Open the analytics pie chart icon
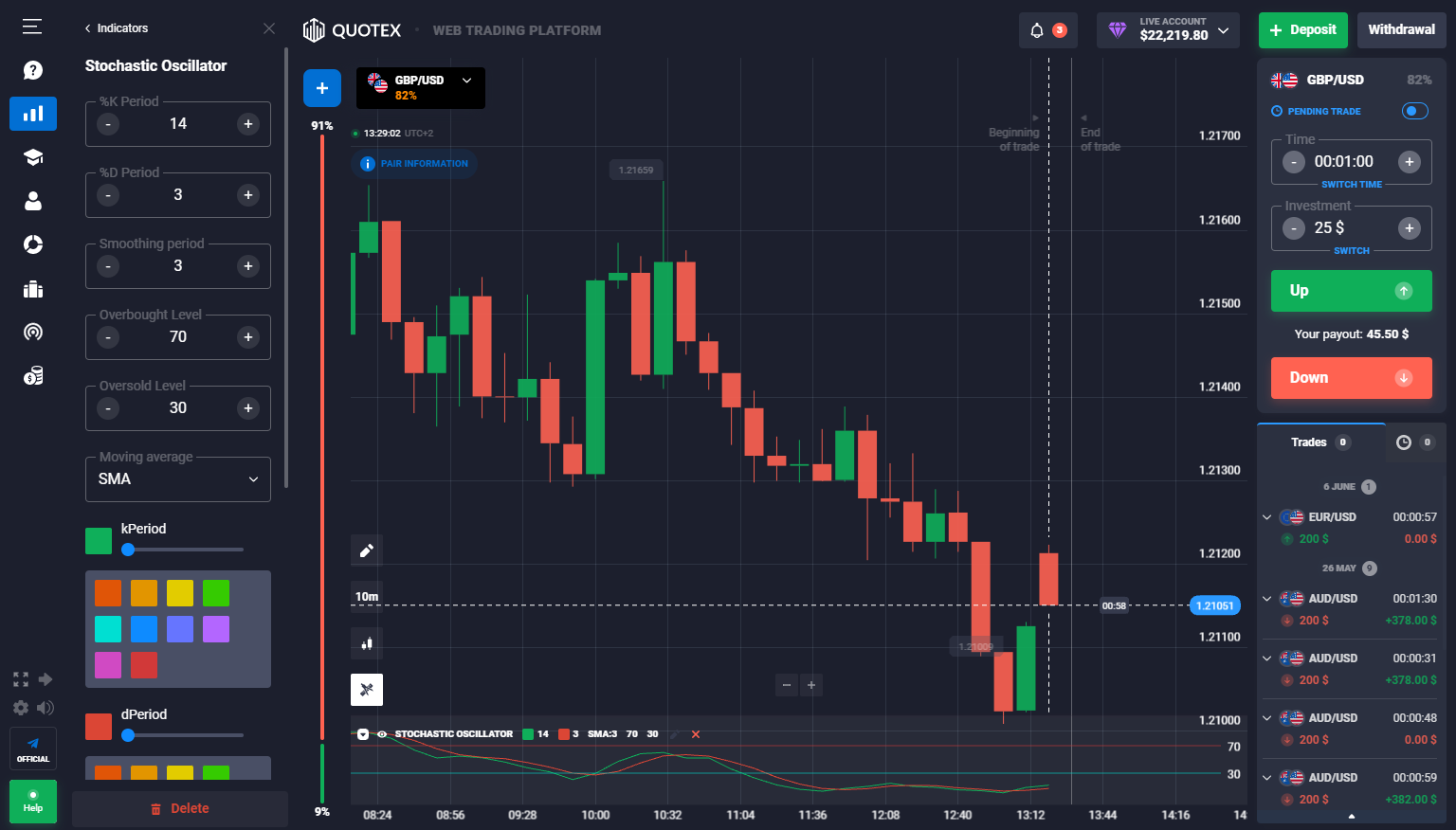 (33, 244)
